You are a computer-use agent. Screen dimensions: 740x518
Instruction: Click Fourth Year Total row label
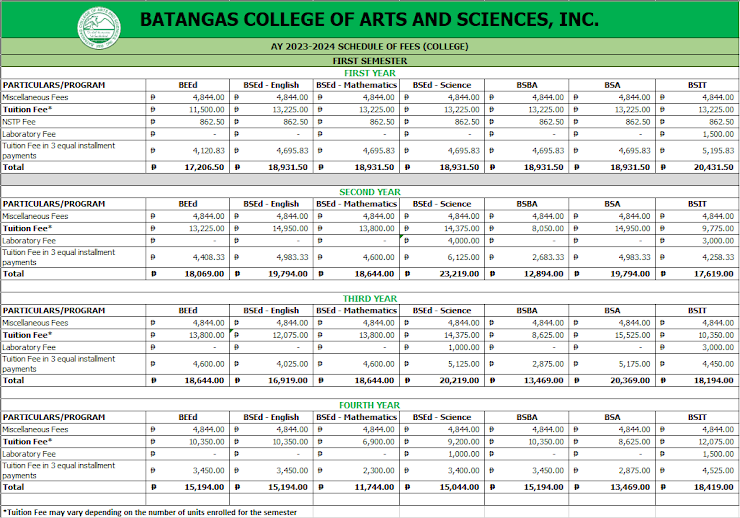pyautogui.click(x=13, y=487)
